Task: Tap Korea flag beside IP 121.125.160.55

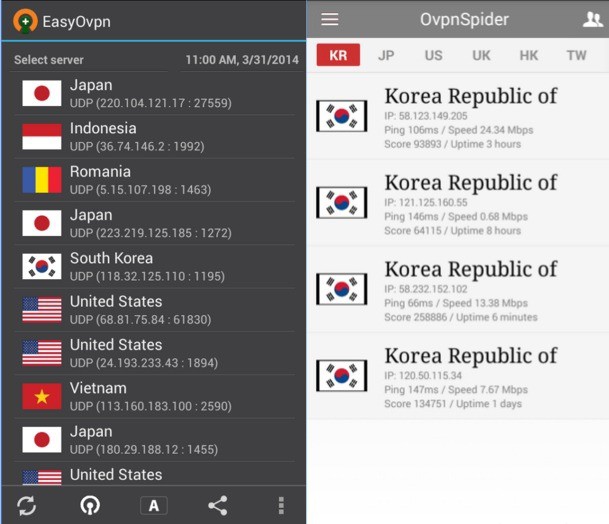Action: point(342,202)
